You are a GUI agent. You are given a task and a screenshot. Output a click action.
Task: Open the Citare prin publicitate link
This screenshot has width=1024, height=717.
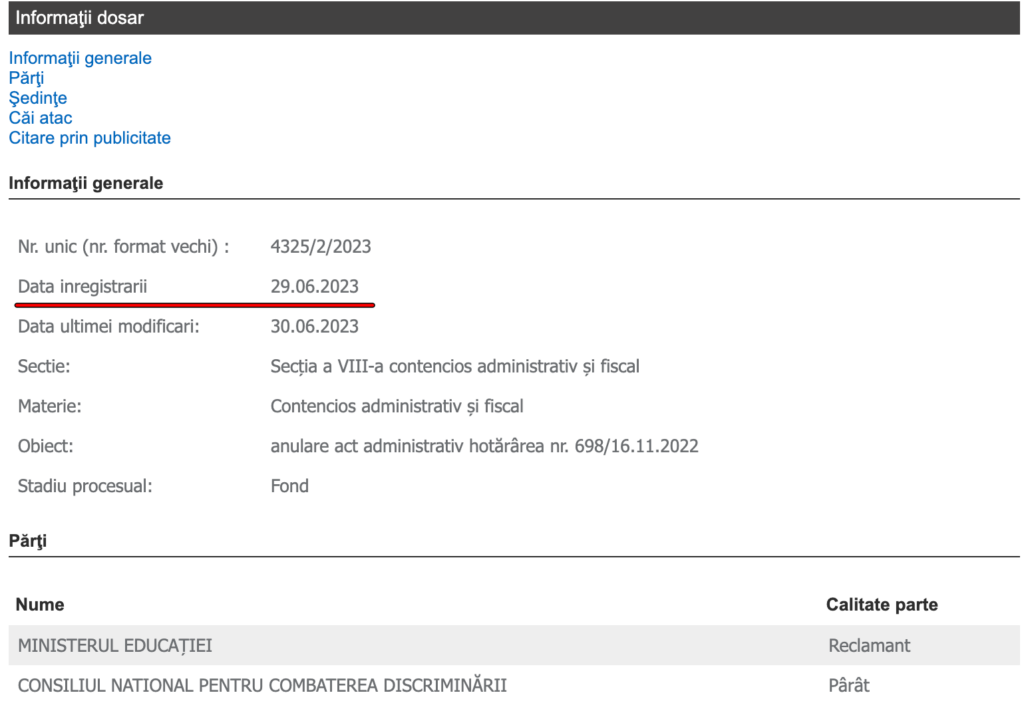[90, 138]
